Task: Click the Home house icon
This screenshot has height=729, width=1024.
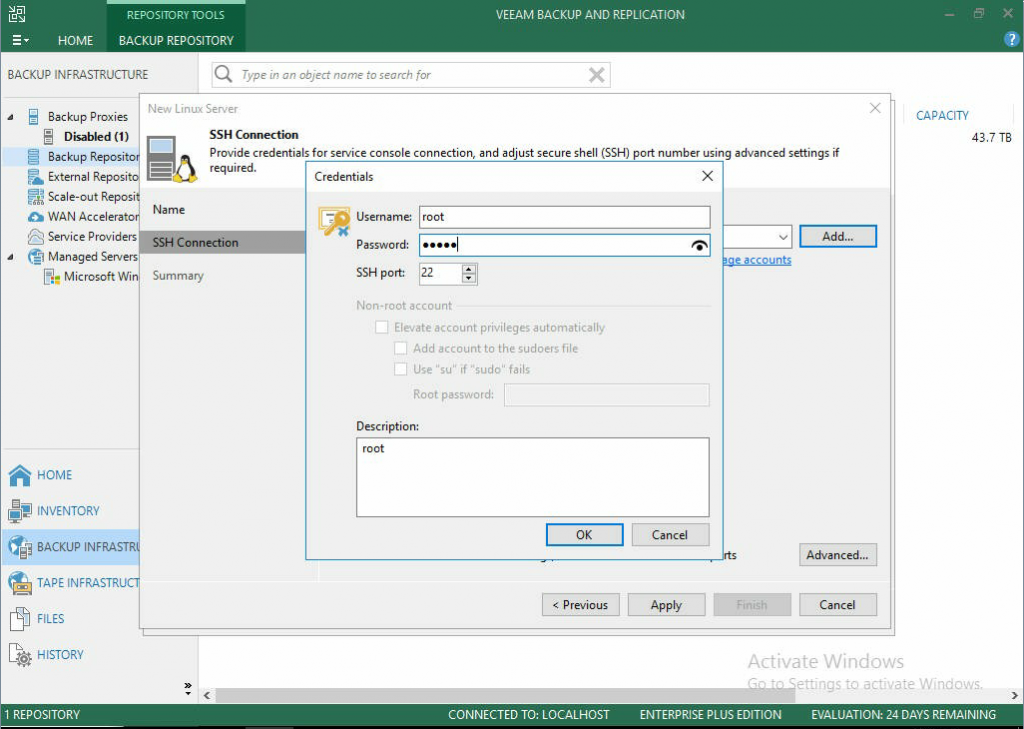Action: [x=20, y=475]
